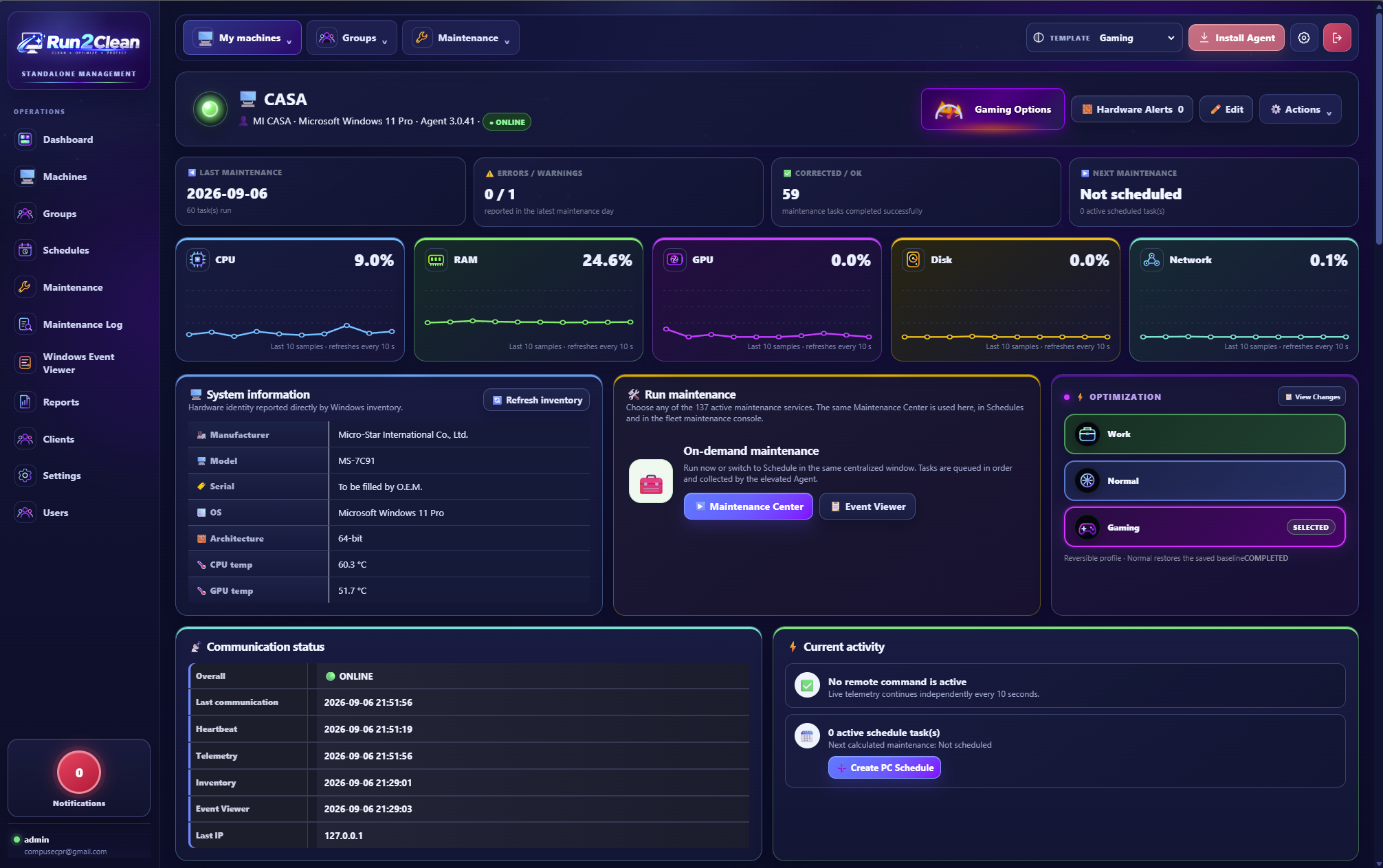Select the Work optimization profile
1383x868 pixels.
(x=1204, y=434)
